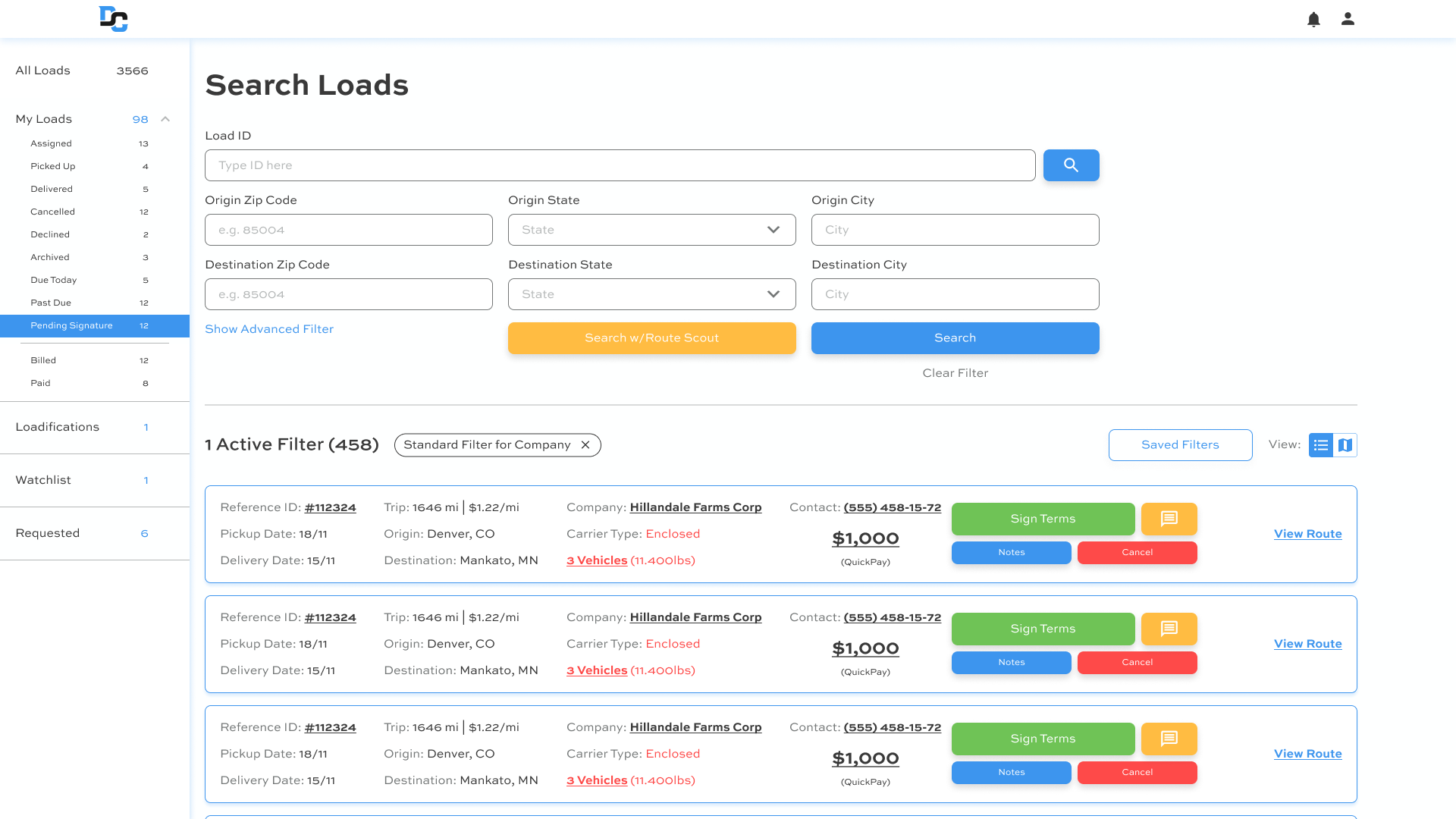Collapse the My Loads section chevron
The height and width of the screenshot is (819, 1456).
(165, 119)
